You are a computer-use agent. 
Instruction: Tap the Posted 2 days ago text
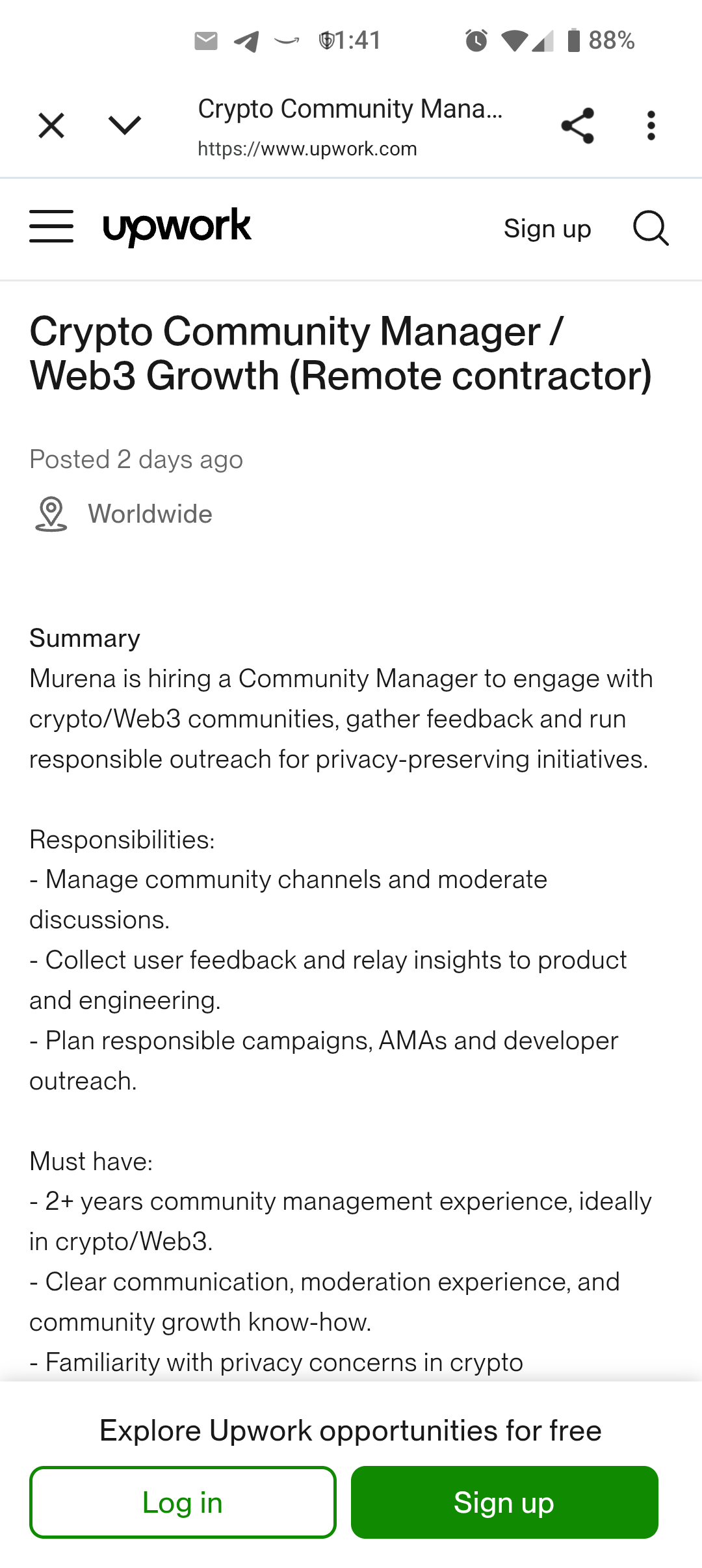(136, 460)
